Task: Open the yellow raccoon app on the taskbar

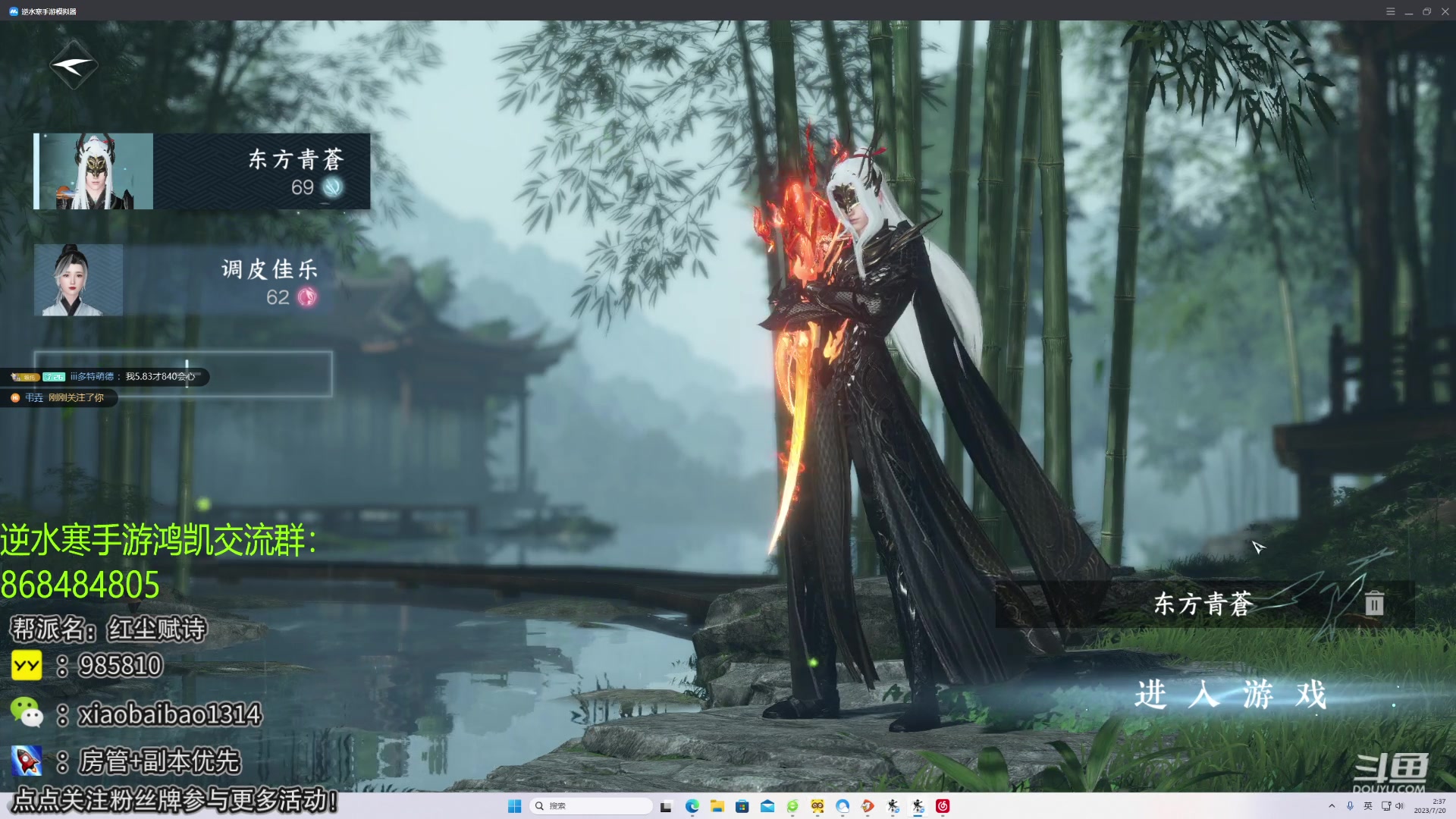Action: click(x=817, y=806)
